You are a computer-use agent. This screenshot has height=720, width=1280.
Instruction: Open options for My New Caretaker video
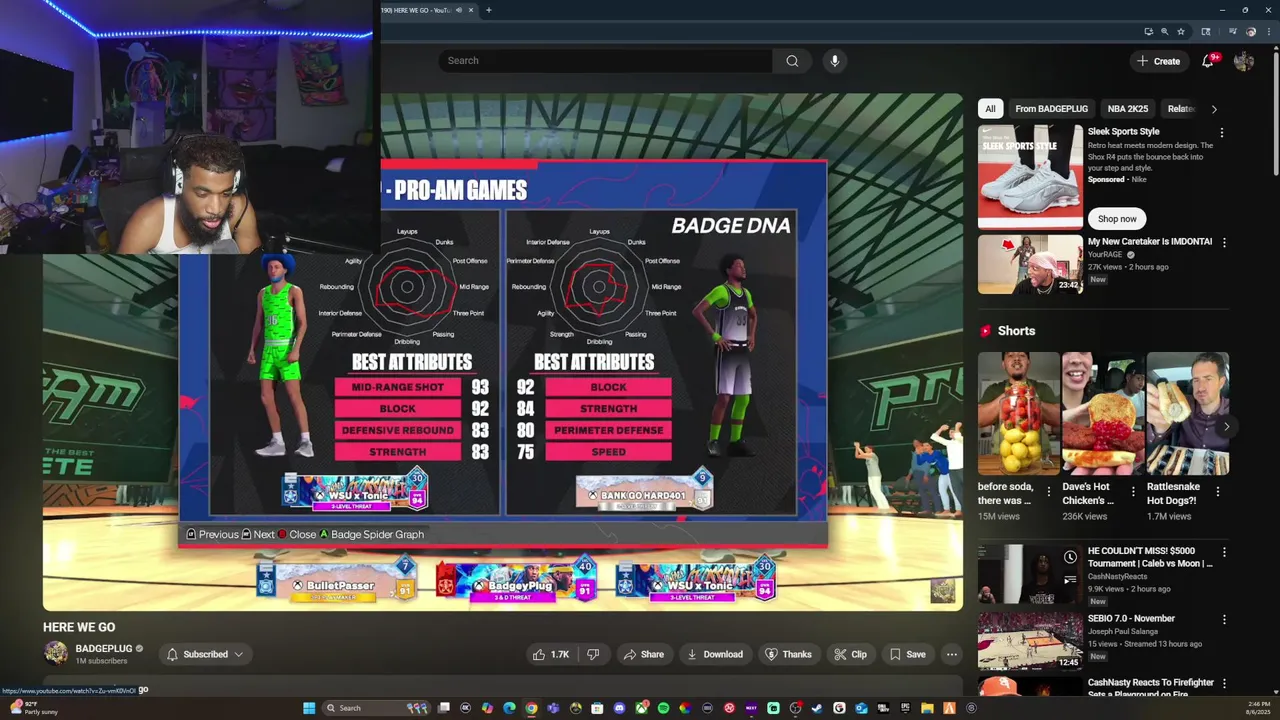[1224, 242]
